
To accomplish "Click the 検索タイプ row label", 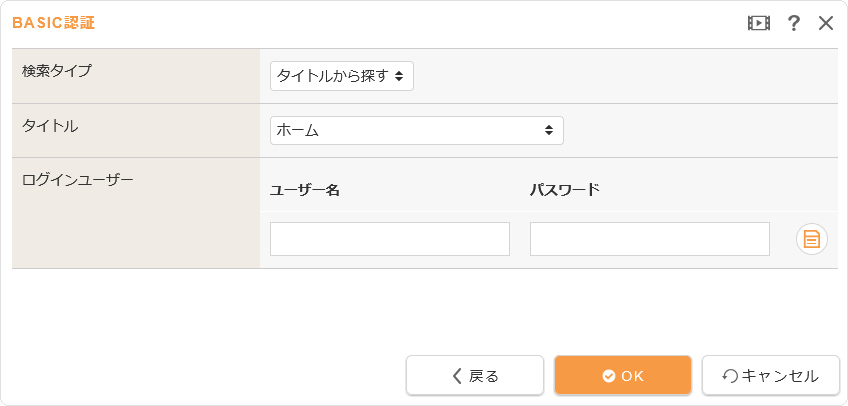I will point(56,71).
